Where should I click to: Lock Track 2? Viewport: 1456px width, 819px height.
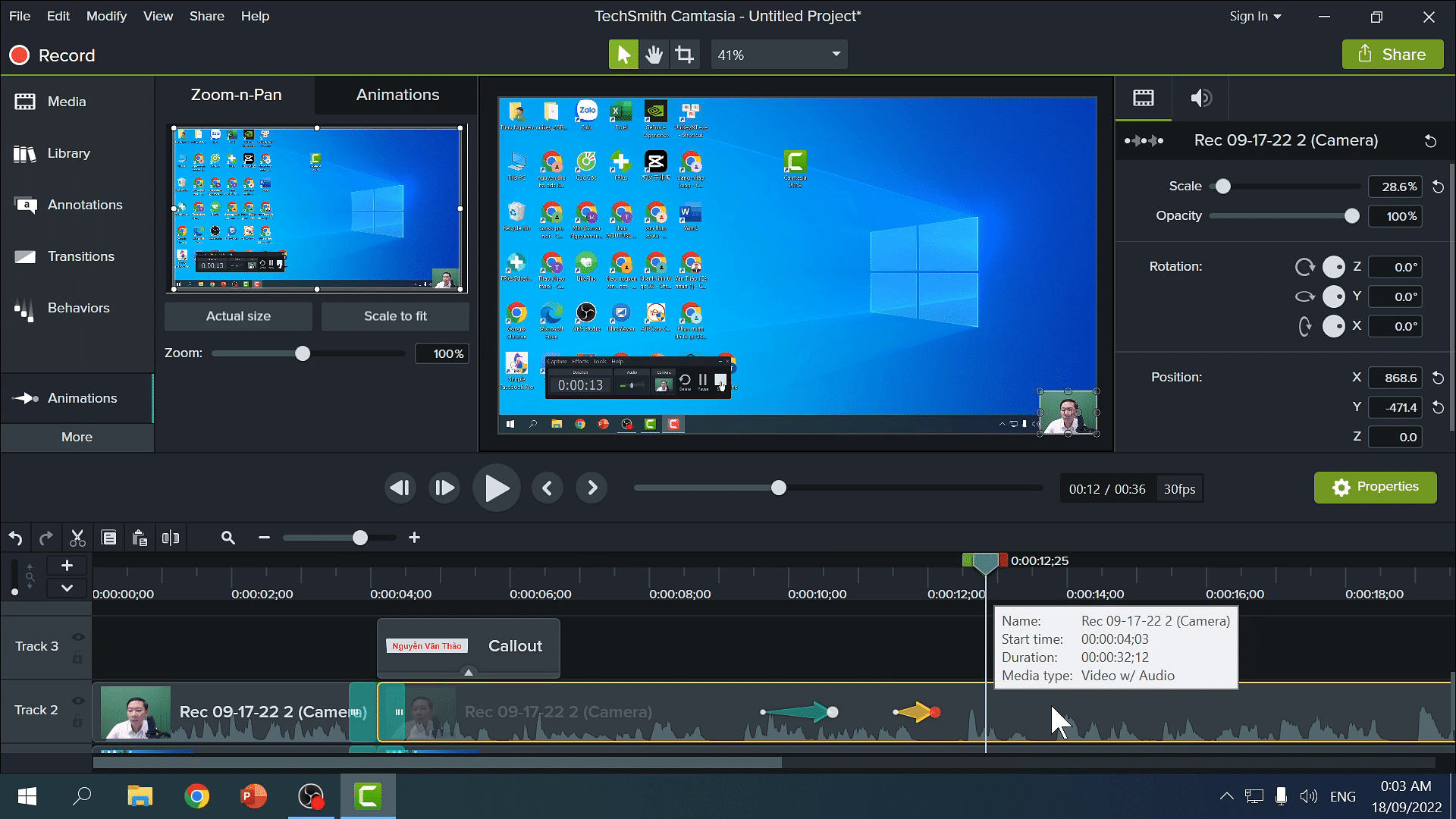[x=77, y=721]
